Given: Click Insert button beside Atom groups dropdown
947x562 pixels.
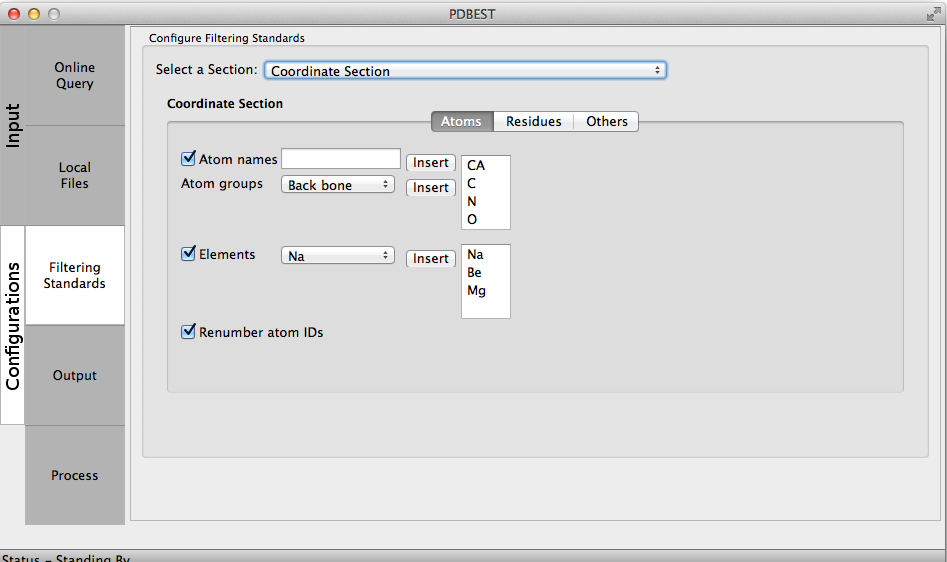Looking at the screenshot, I should [x=431, y=187].
